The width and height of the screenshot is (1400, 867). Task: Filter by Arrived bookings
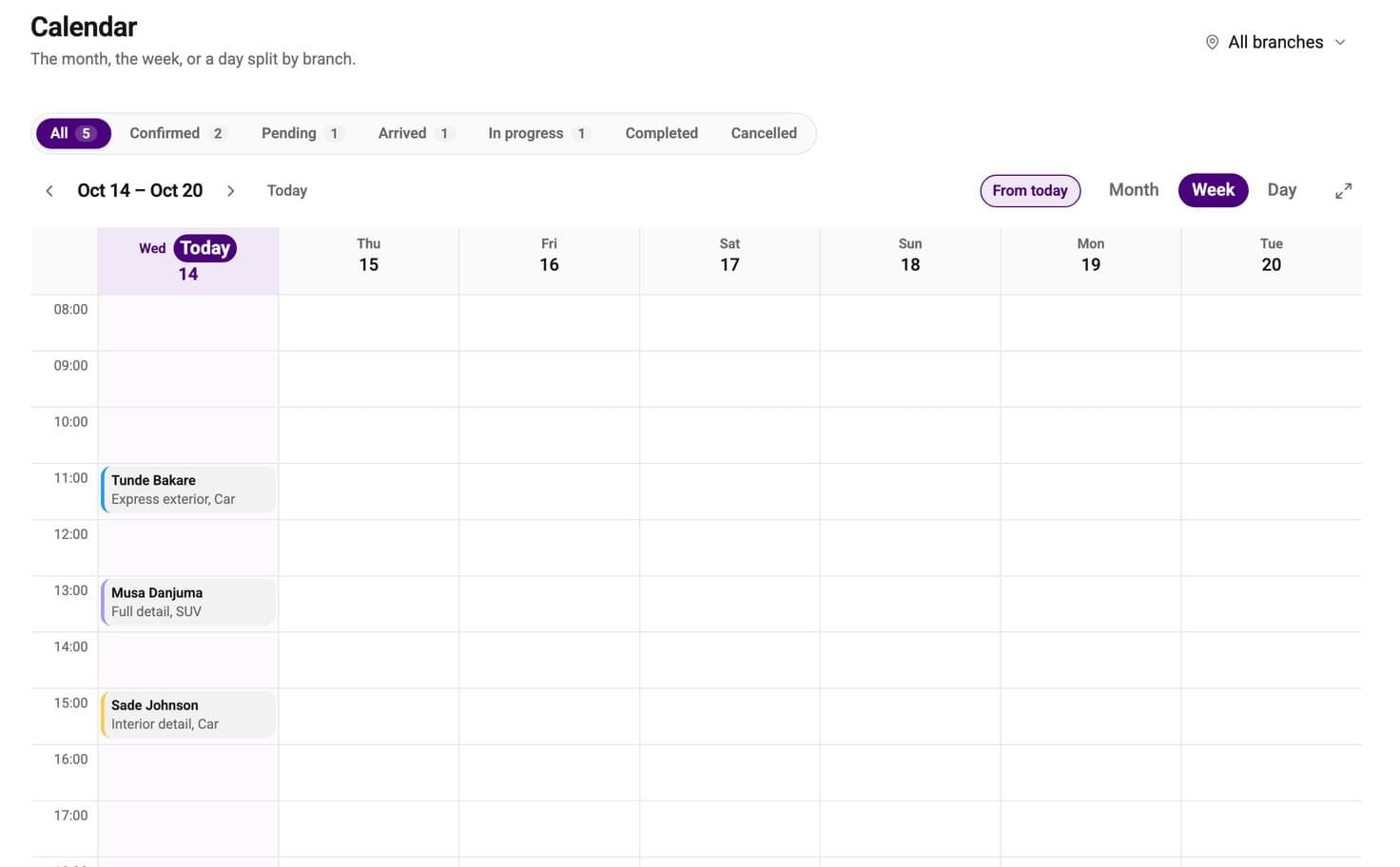[x=416, y=133]
